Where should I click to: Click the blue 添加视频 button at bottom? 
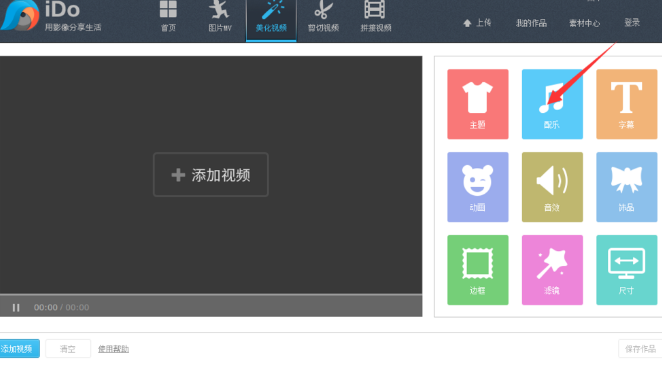[x=19, y=349]
